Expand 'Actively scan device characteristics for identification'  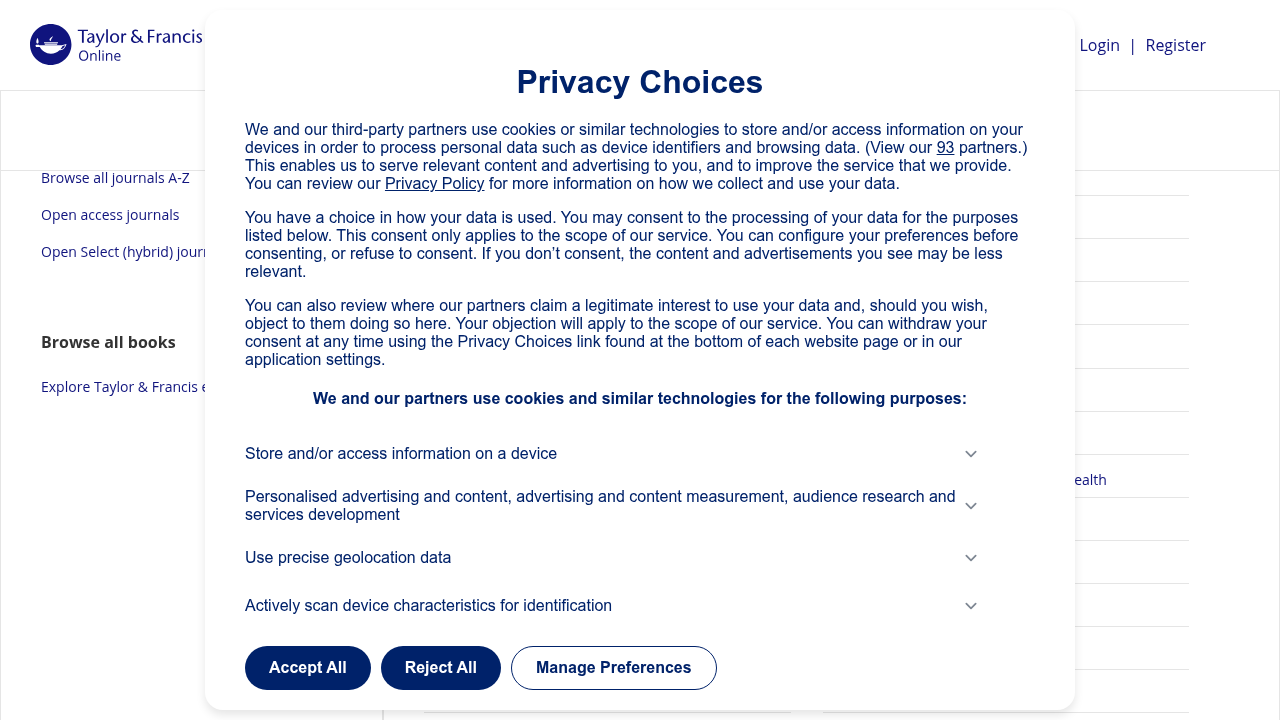[970, 606]
